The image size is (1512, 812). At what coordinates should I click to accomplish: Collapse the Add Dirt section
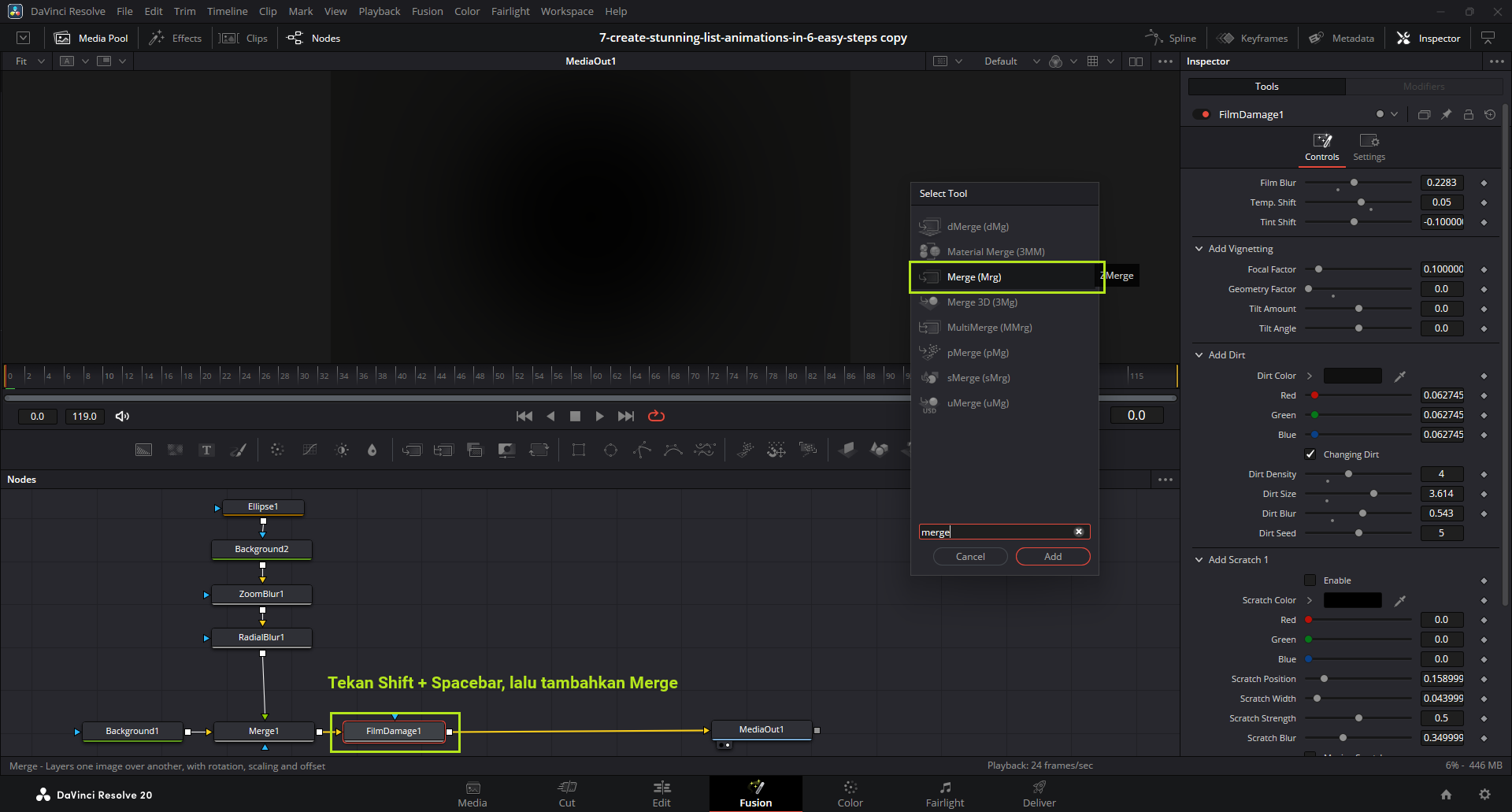point(1199,355)
